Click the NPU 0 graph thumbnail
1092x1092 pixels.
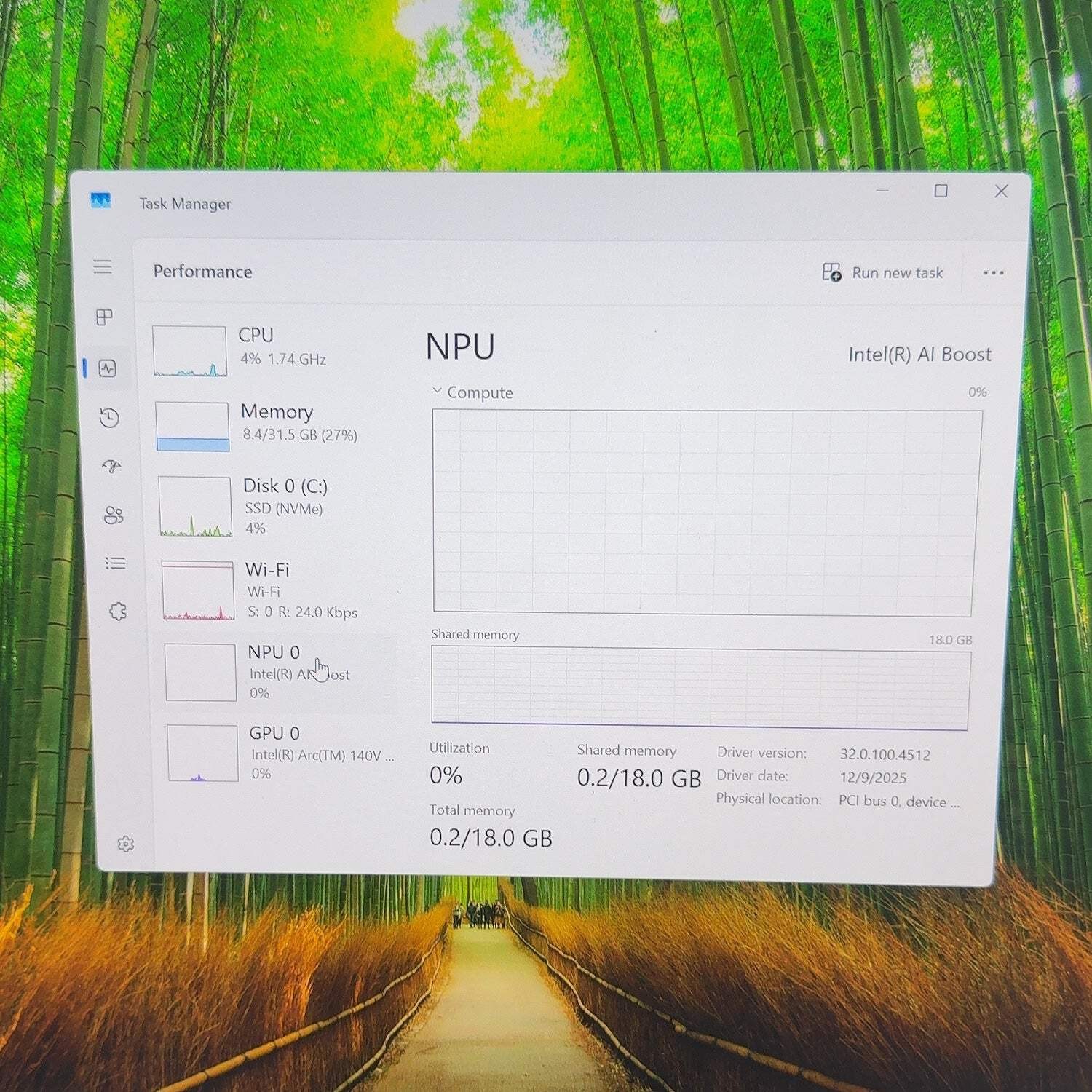point(201,672)
